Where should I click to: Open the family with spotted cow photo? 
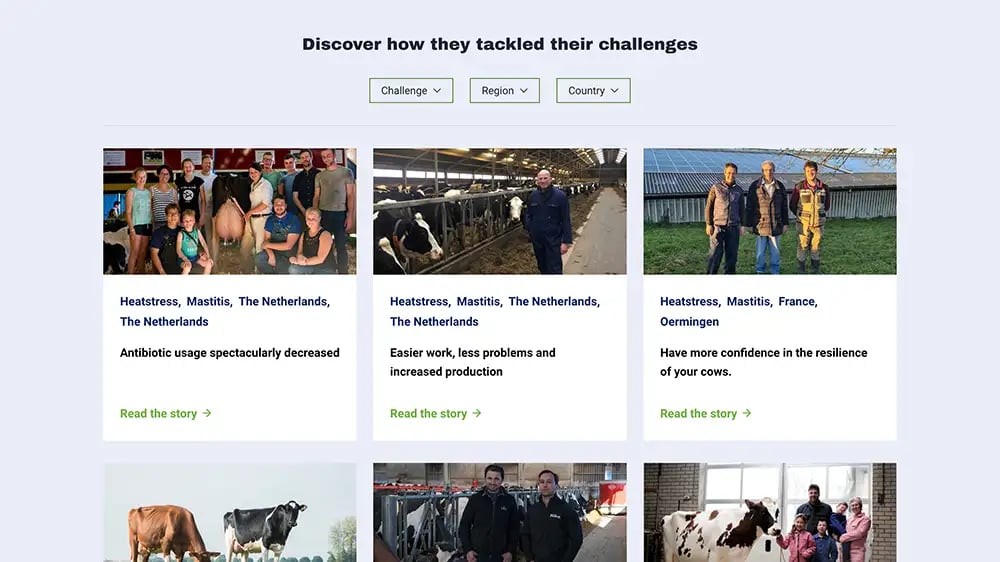coord(769,512)
